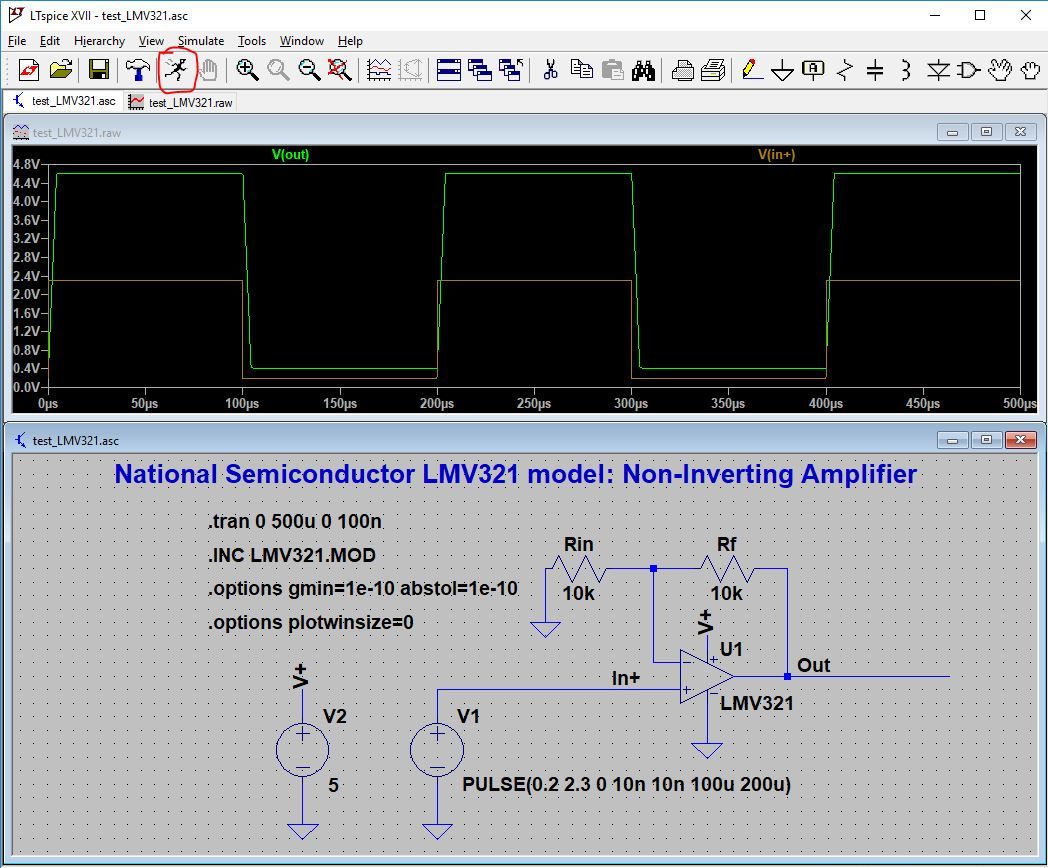Click the .options gmin abstol directive
Viewport: 1048px width, 868px height.
(363, 588)
